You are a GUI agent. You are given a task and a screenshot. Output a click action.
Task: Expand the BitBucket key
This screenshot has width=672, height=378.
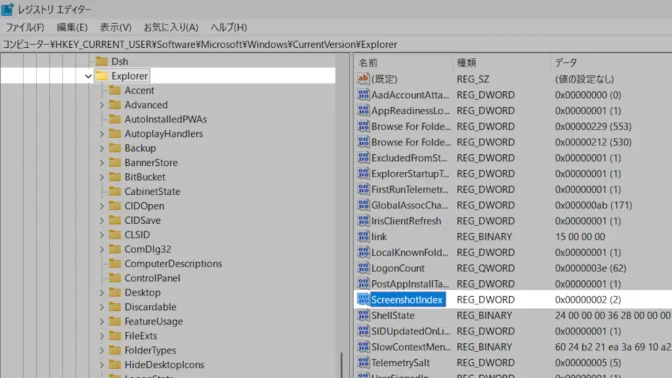pyautogui.click(x=102, y=177)
